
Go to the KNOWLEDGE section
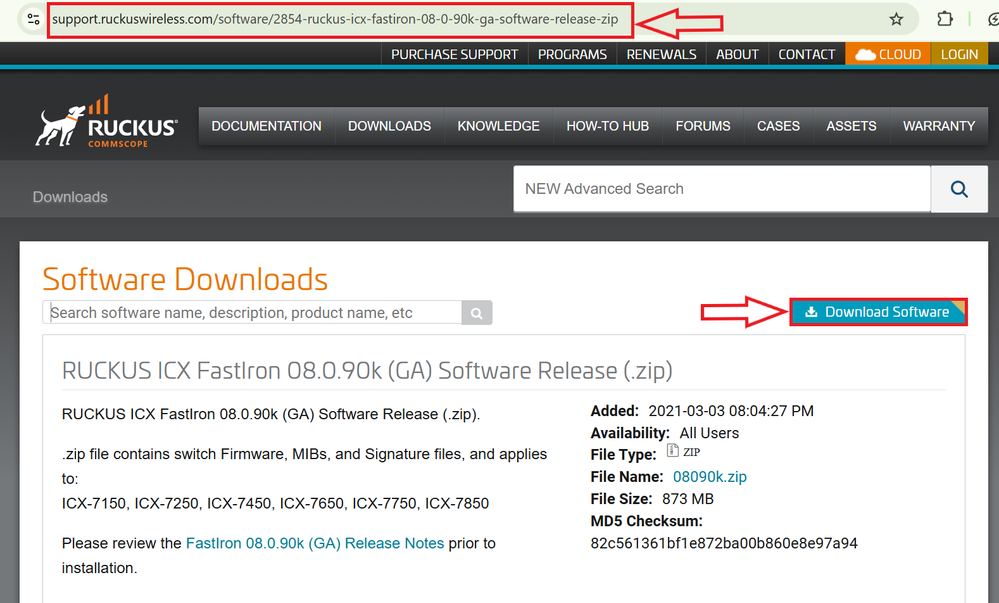point(498,126)
